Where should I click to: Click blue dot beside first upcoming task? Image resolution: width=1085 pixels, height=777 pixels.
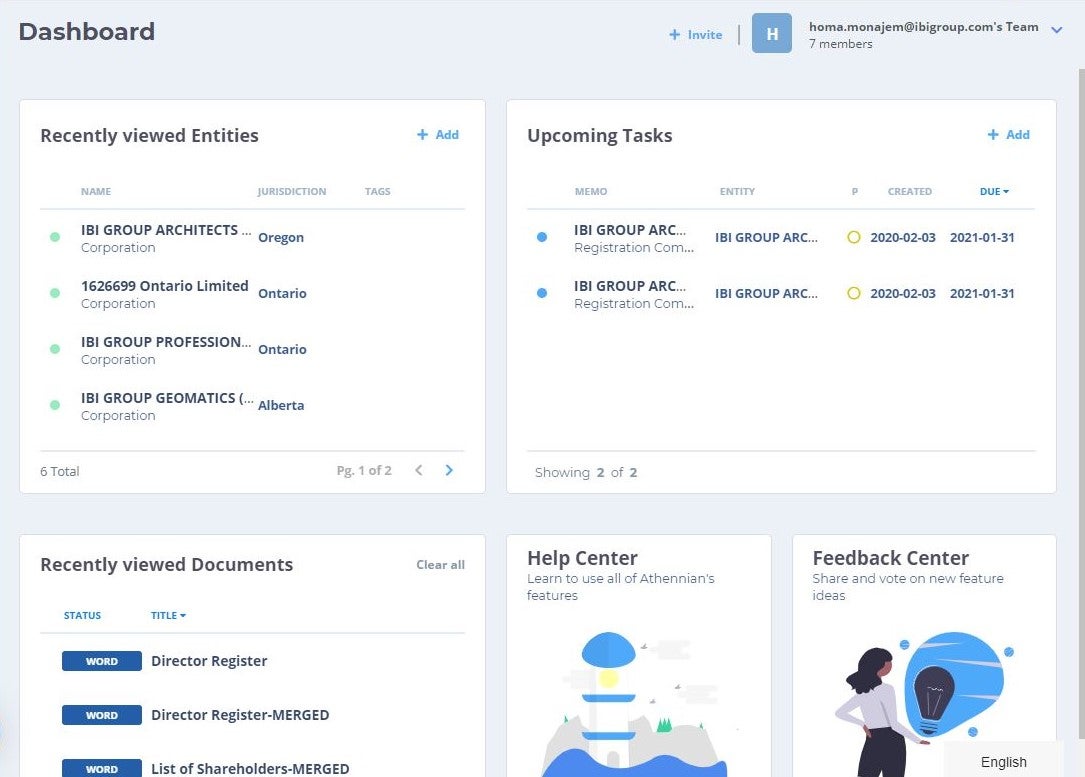542,237
